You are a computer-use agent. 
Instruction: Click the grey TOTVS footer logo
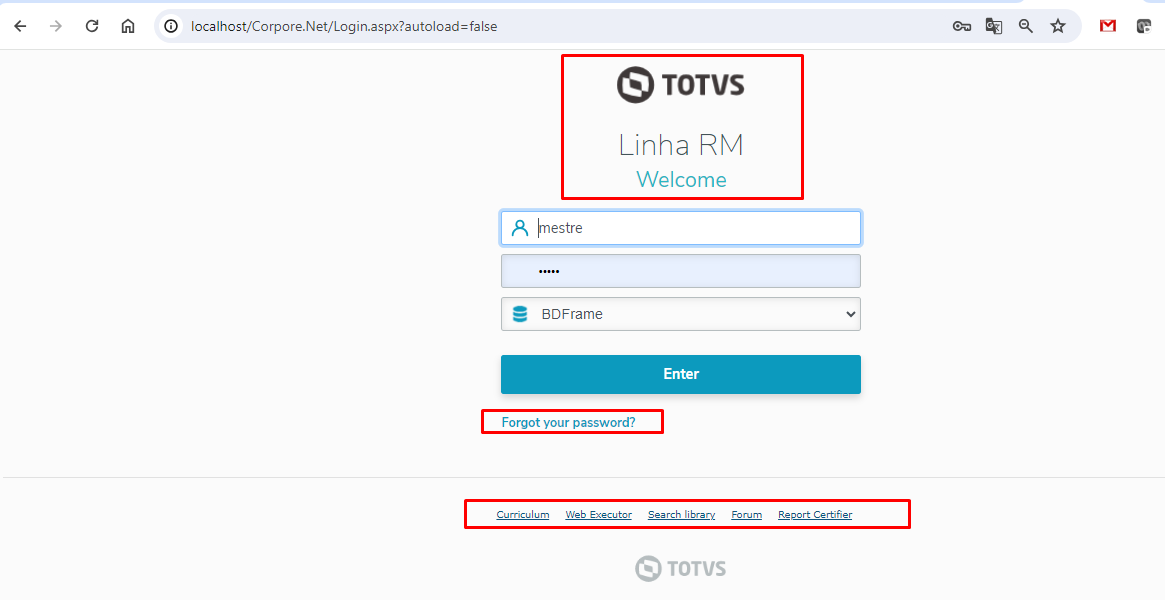click(x=681, y=569)
